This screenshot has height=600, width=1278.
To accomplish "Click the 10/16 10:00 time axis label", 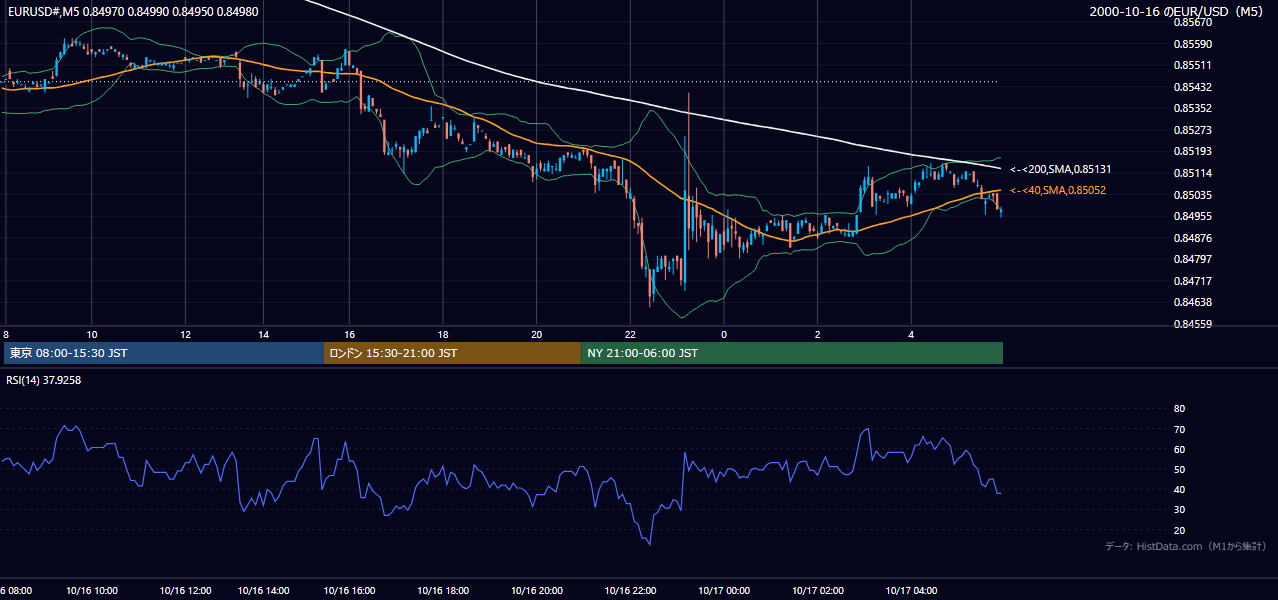I will coord(91,591).
